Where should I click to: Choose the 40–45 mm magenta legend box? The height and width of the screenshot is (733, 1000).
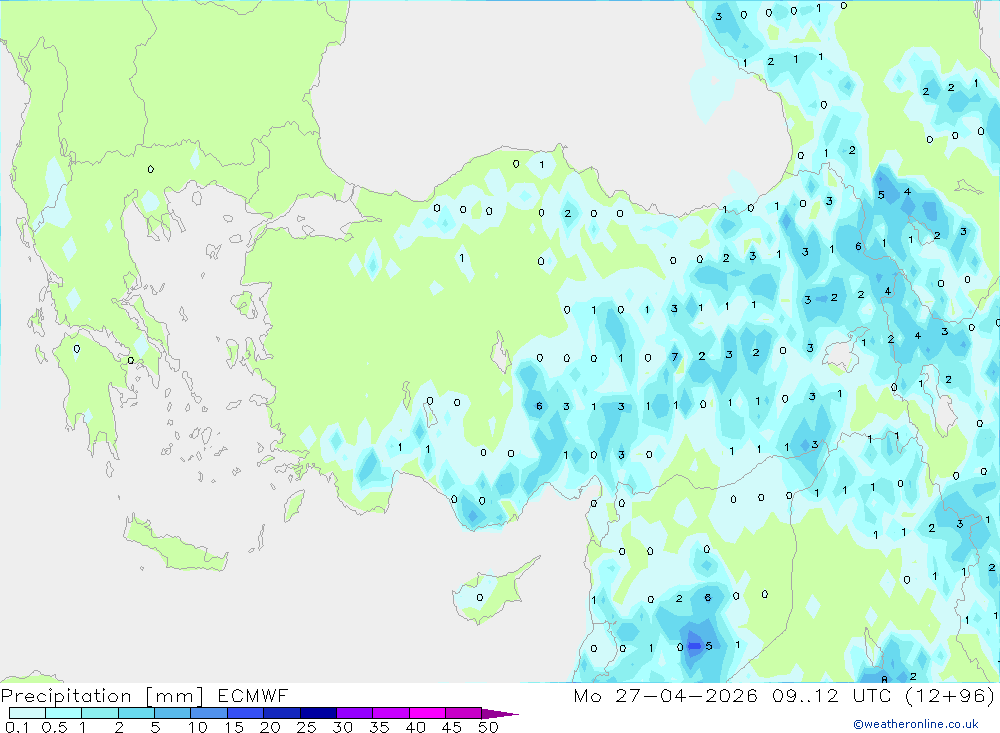point(427,713)
